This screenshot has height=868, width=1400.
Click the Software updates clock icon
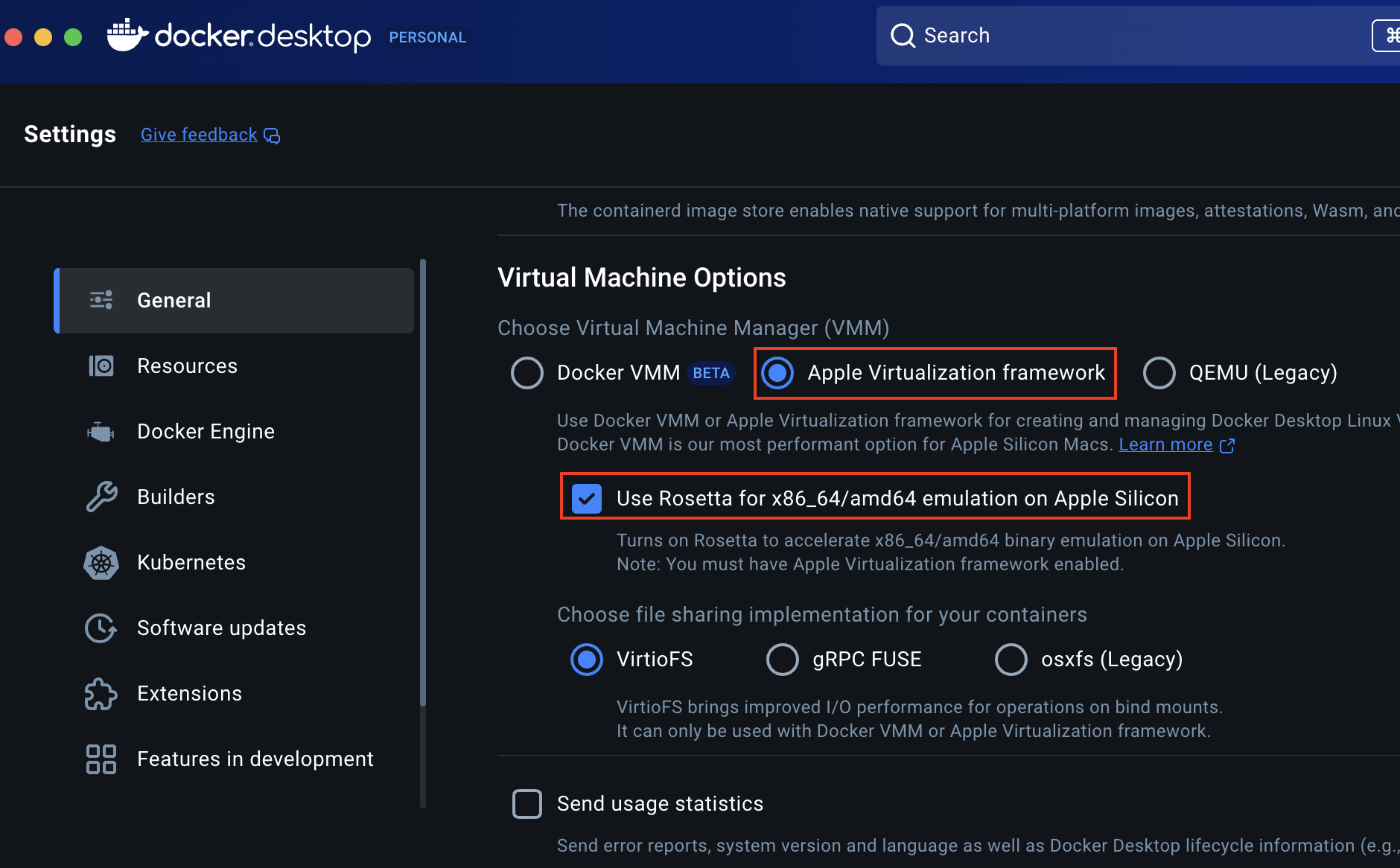click(x=101, y=628)
